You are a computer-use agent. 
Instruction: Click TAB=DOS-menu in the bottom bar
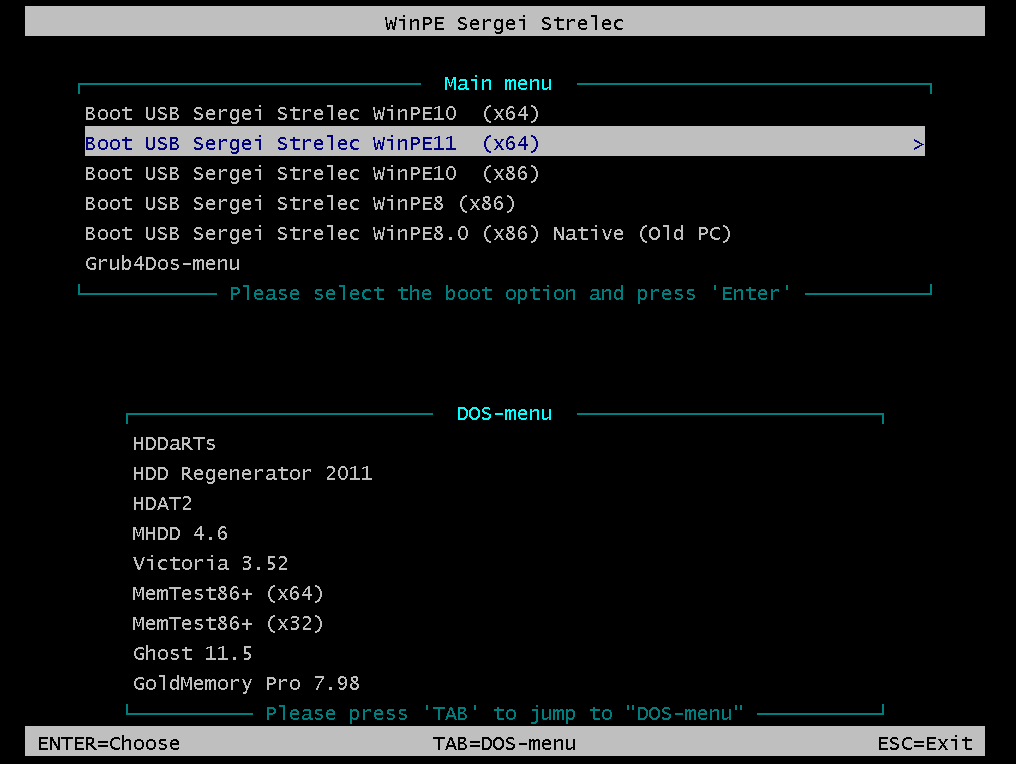504,743
